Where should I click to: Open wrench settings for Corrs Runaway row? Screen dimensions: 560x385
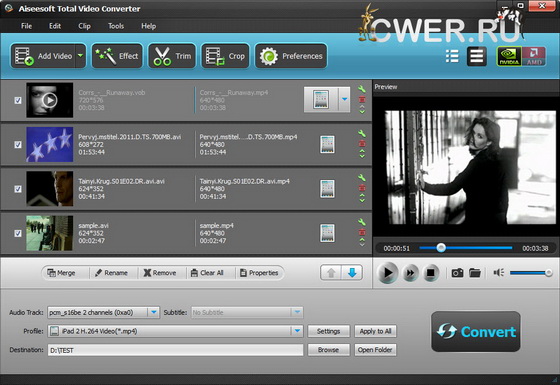click(x=362, y=89)
